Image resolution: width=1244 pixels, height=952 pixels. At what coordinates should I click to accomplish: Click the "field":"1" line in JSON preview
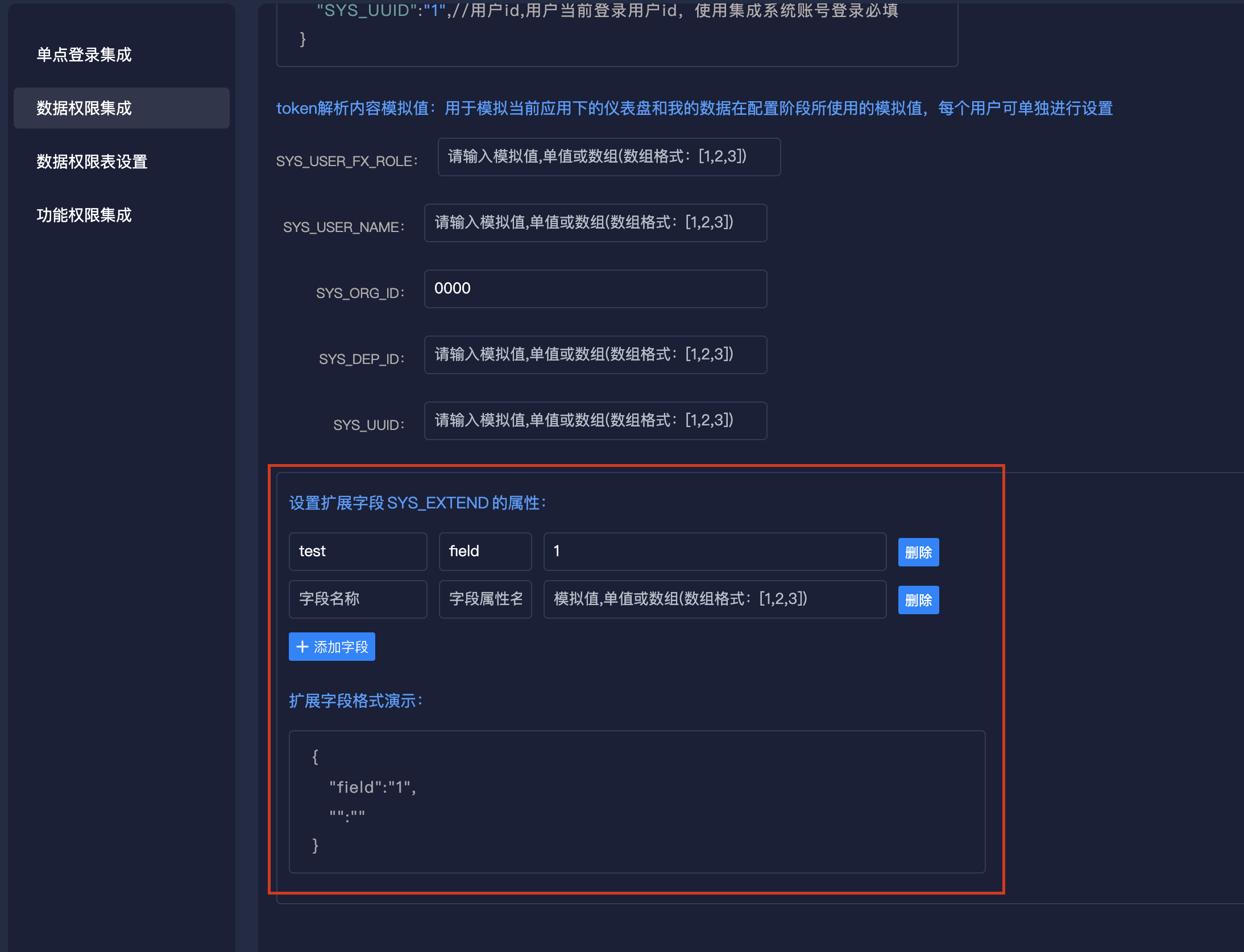(x=372, y=787)
